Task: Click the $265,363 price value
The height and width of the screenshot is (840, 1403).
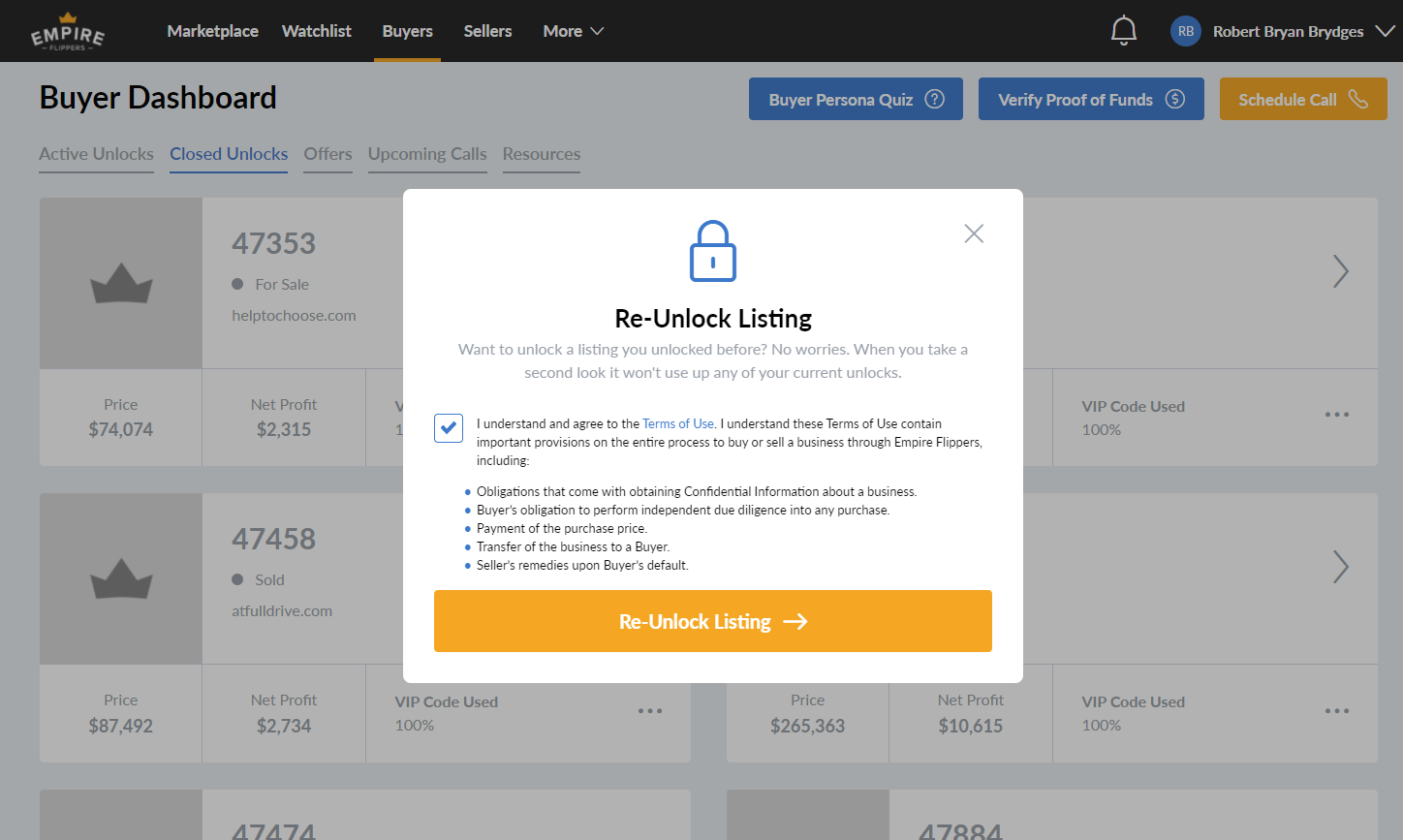Action: (x=808, y=726)
